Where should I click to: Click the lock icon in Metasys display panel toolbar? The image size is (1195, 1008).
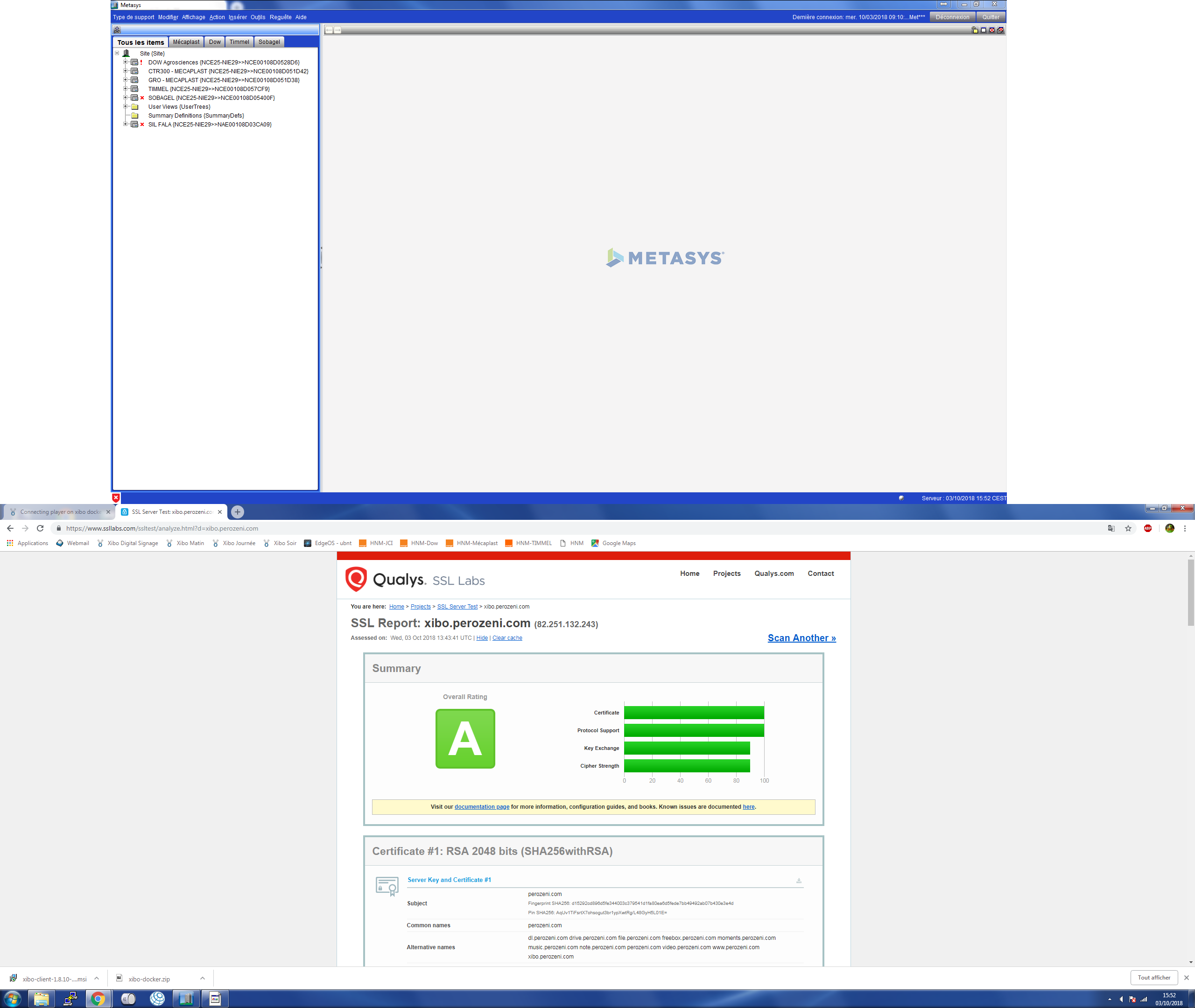click(974, 30)
